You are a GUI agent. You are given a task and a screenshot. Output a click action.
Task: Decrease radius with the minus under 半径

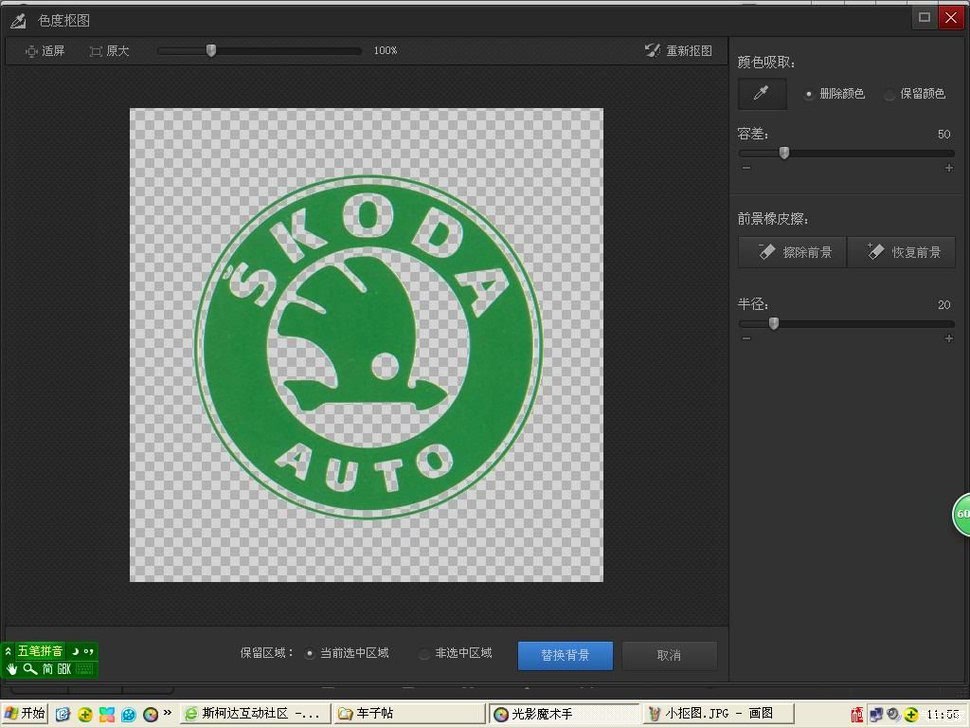746,338
